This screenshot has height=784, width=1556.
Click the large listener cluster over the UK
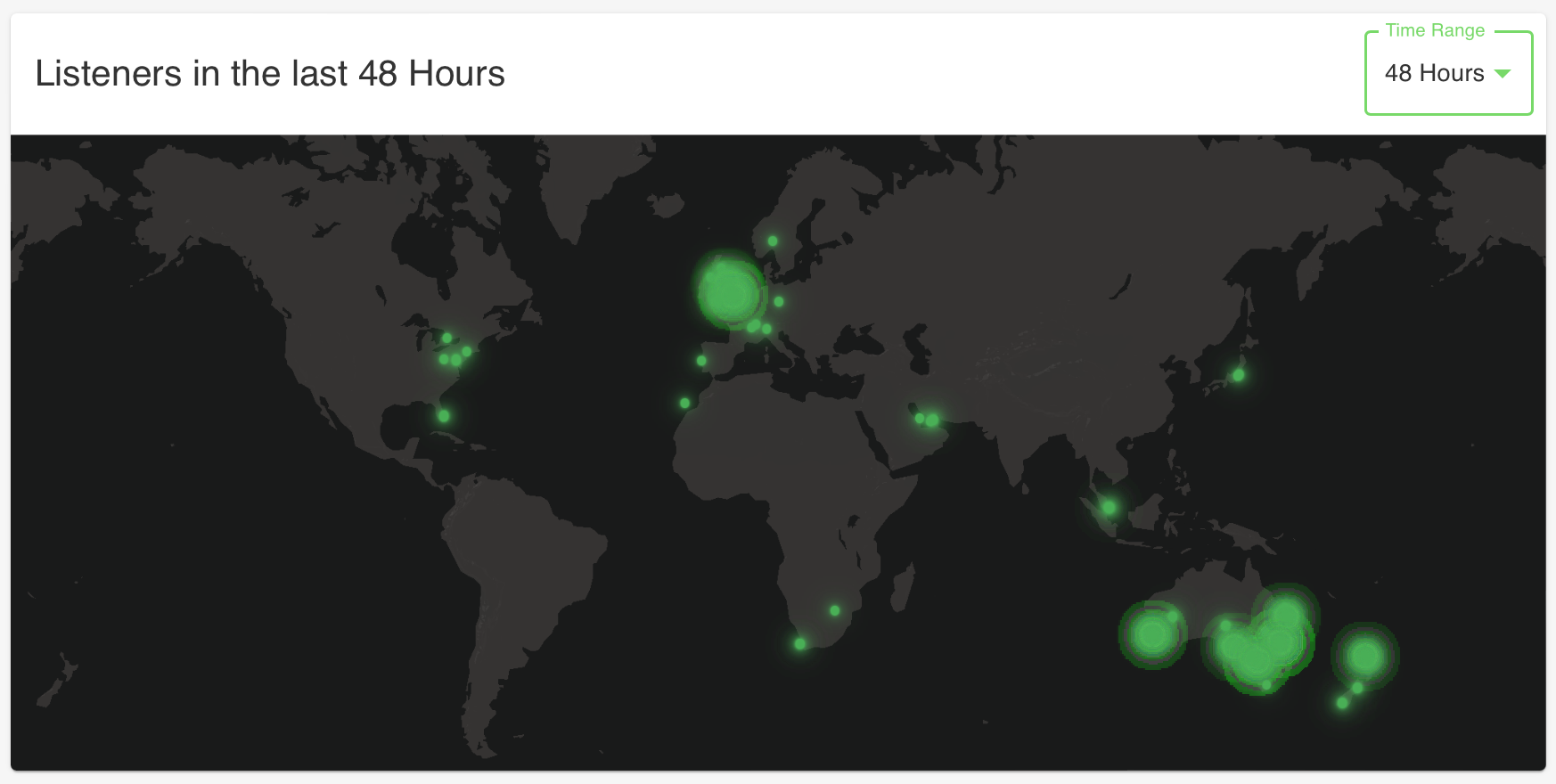coord(730,292)
